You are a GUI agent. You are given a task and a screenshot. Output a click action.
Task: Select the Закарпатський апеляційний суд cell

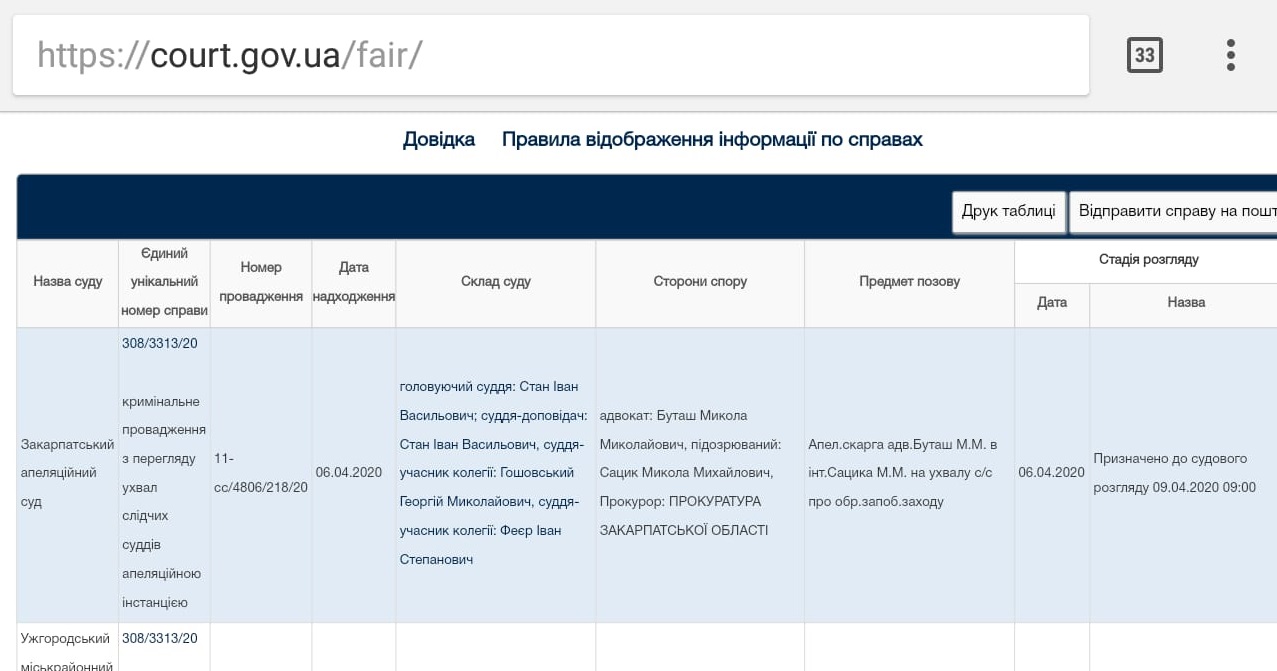pyautogui.click(x=68, y=473)
